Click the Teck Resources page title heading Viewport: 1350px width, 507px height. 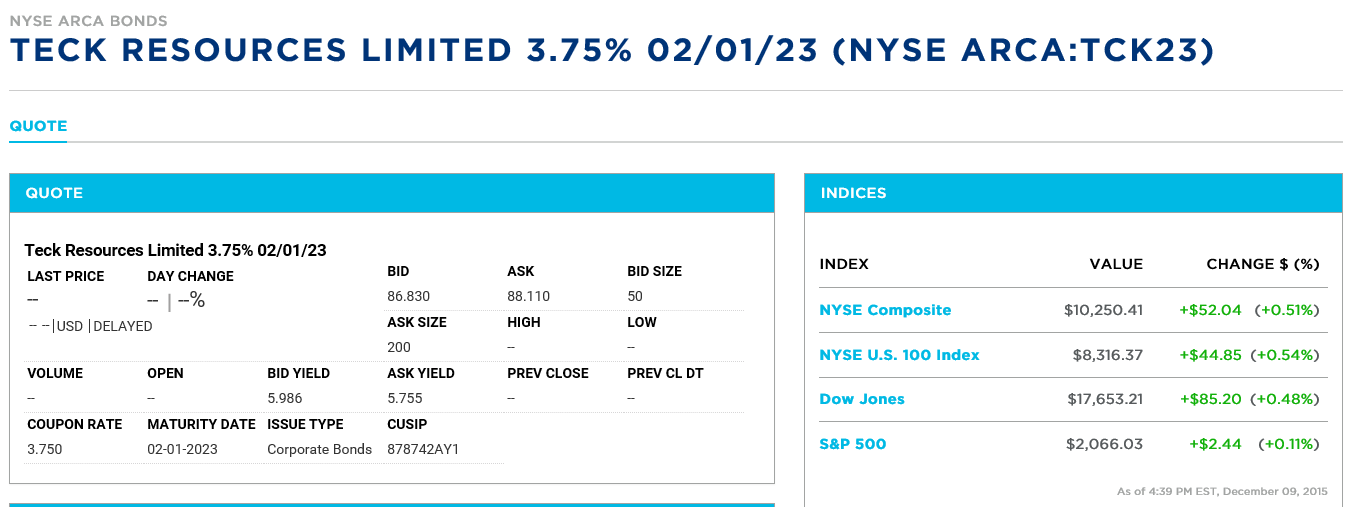pyautogui.click(x=611, y=50)
